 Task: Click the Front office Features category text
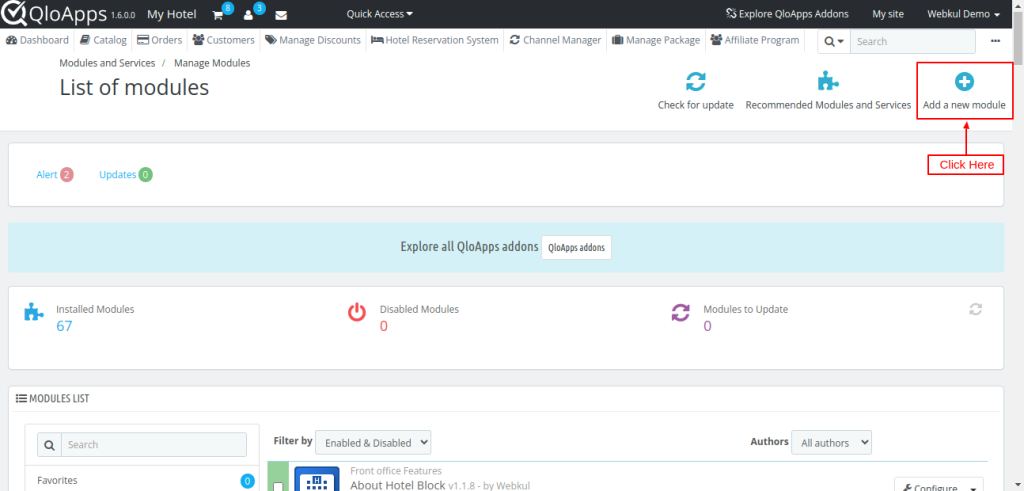(x=396, y=471)
